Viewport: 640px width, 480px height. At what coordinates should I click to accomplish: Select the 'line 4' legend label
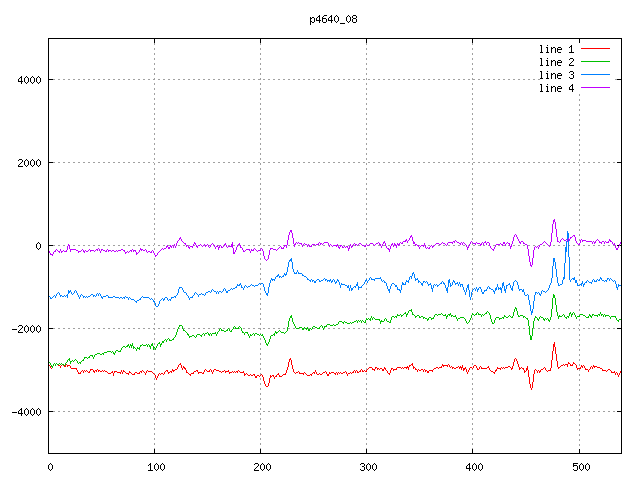coord(556,88)
